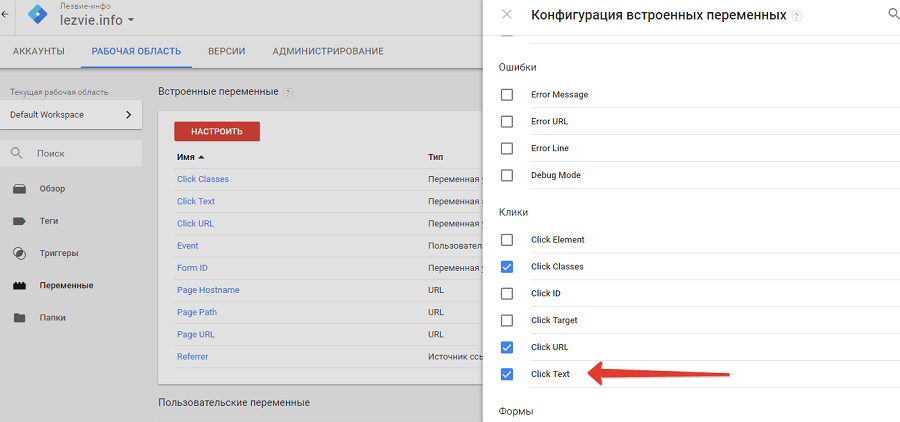The image size is (900, 422).
Task: Enable the Debug Mode checkbox
Action: [x=507, y=175]
